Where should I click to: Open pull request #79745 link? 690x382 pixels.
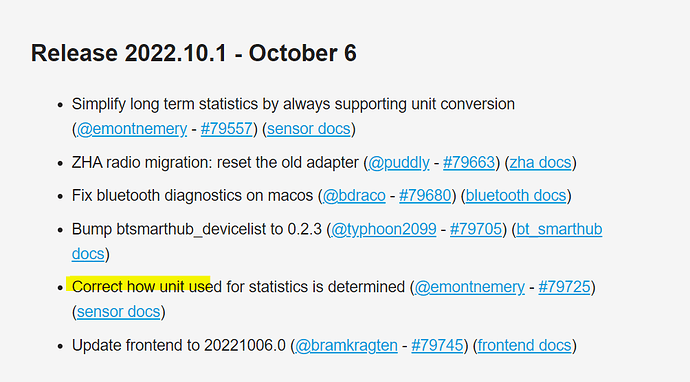(x=437, y=345)
